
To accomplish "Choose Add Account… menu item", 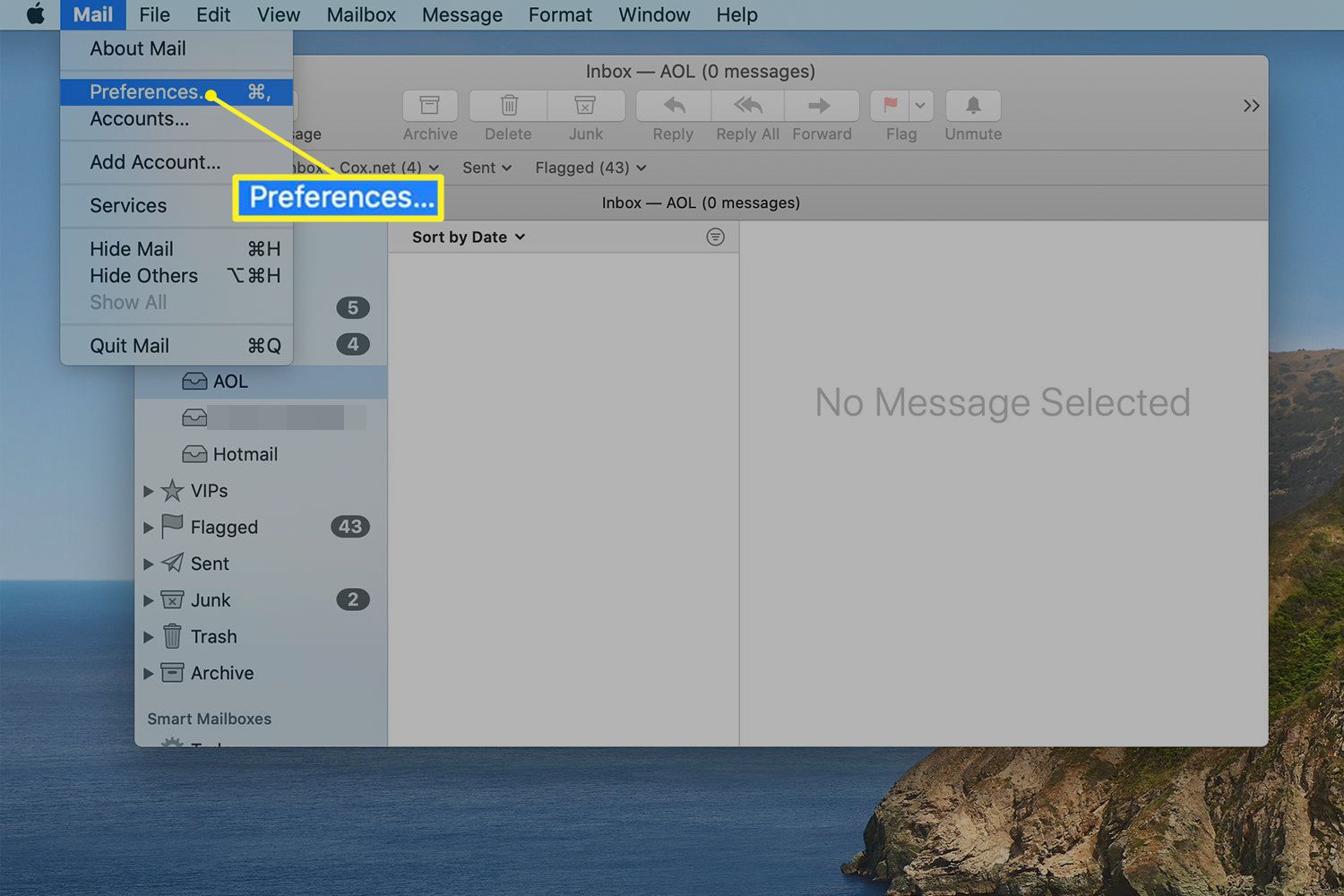I will tap(177, 162).
